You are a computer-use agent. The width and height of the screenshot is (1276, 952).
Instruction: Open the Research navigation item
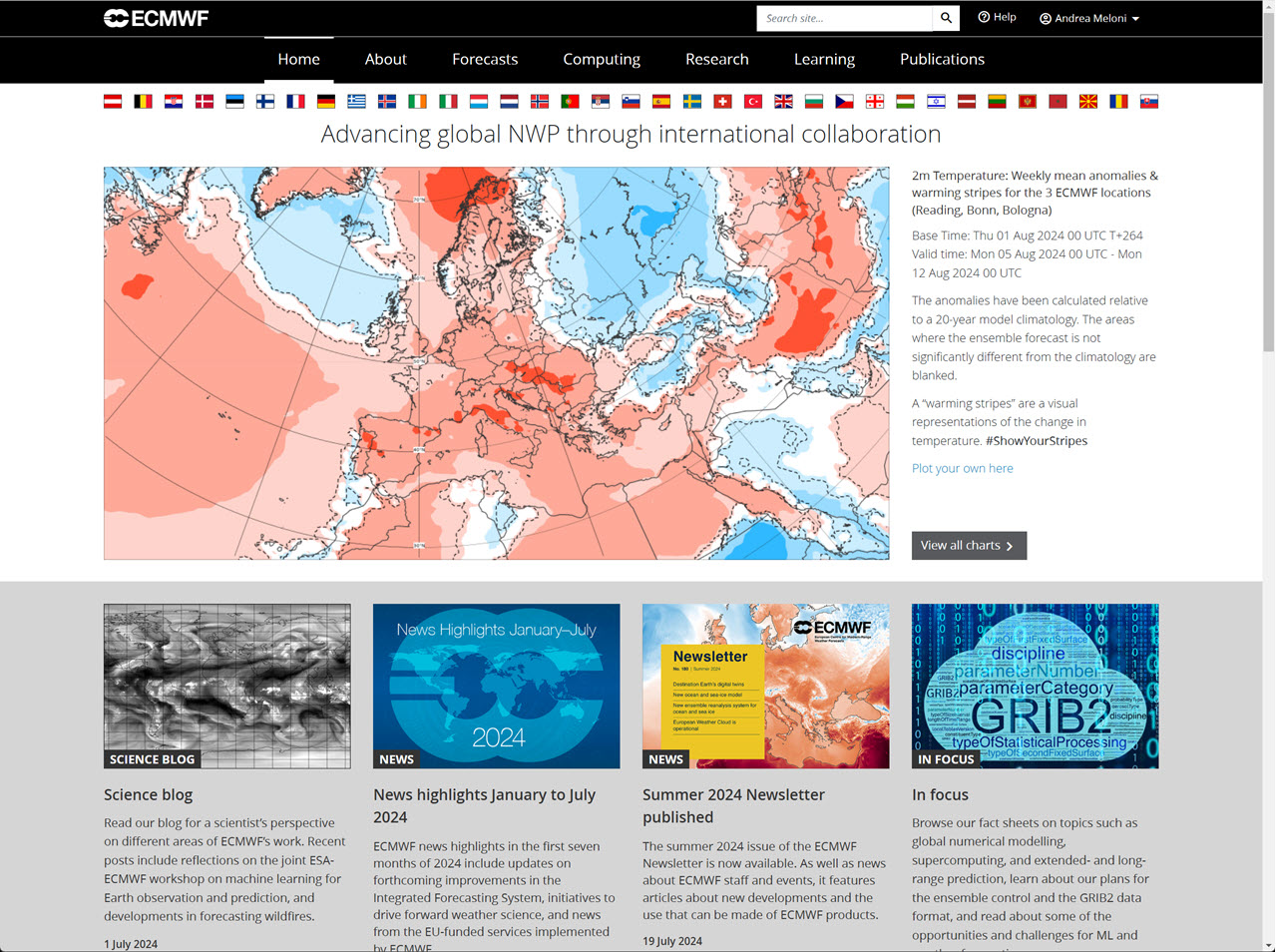coord(716,59)
